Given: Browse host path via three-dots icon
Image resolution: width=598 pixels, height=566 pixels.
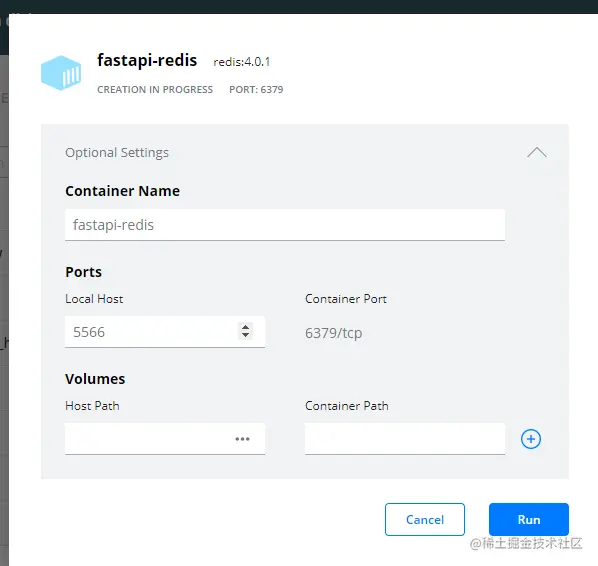Looking at the screenshot, I should (x=242, y=439).
